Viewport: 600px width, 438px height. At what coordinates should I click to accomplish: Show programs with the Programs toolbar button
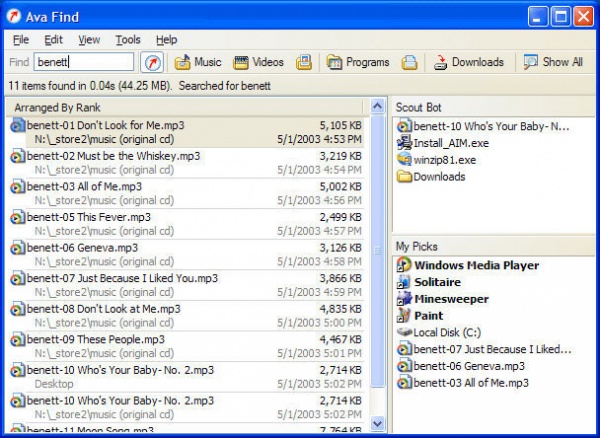[358, 62]
